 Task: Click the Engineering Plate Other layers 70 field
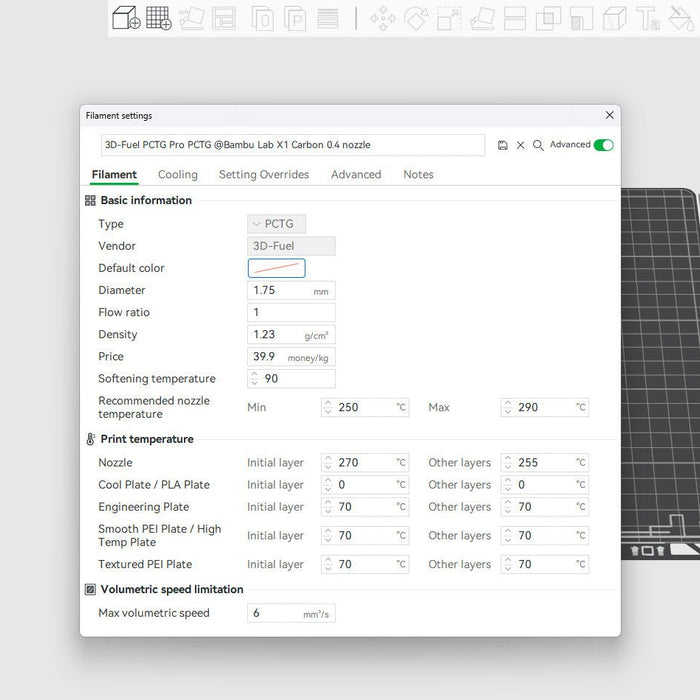[x=545, y=507]
